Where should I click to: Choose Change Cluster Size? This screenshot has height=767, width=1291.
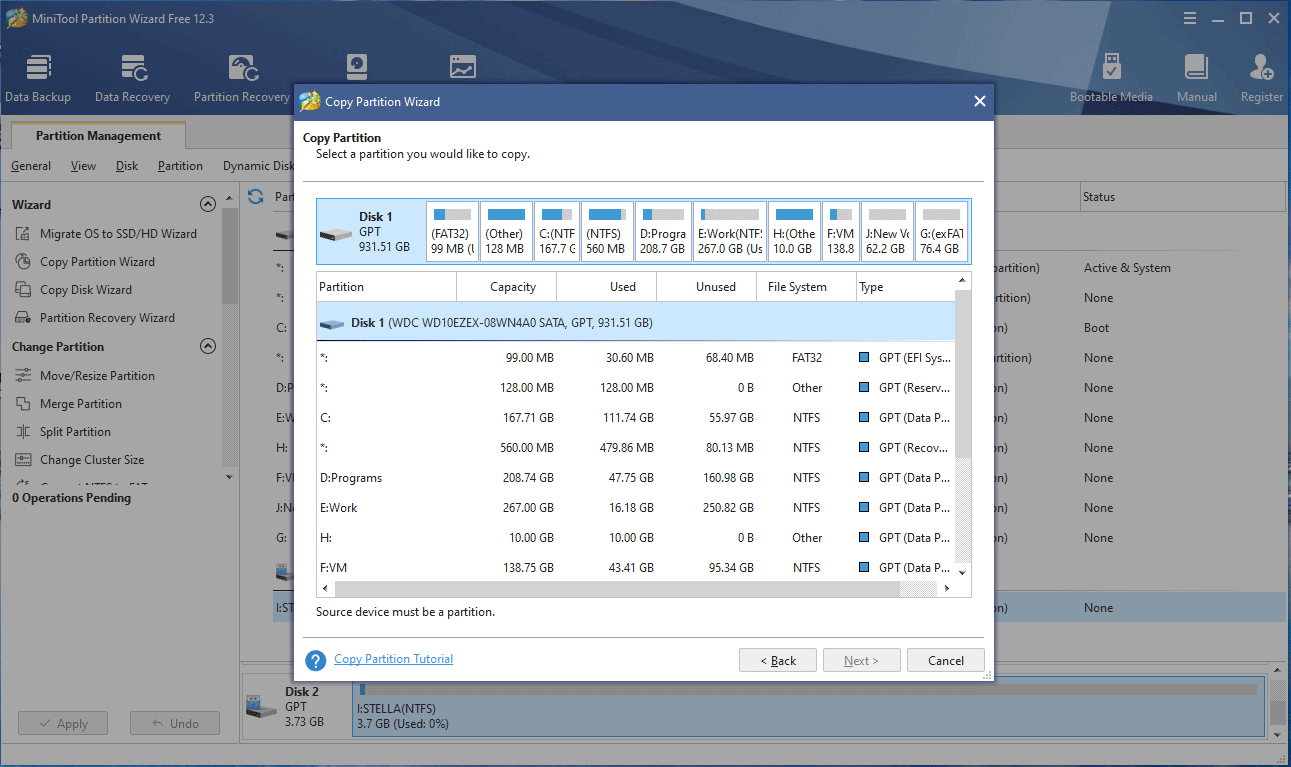click(x=80, y=459)
